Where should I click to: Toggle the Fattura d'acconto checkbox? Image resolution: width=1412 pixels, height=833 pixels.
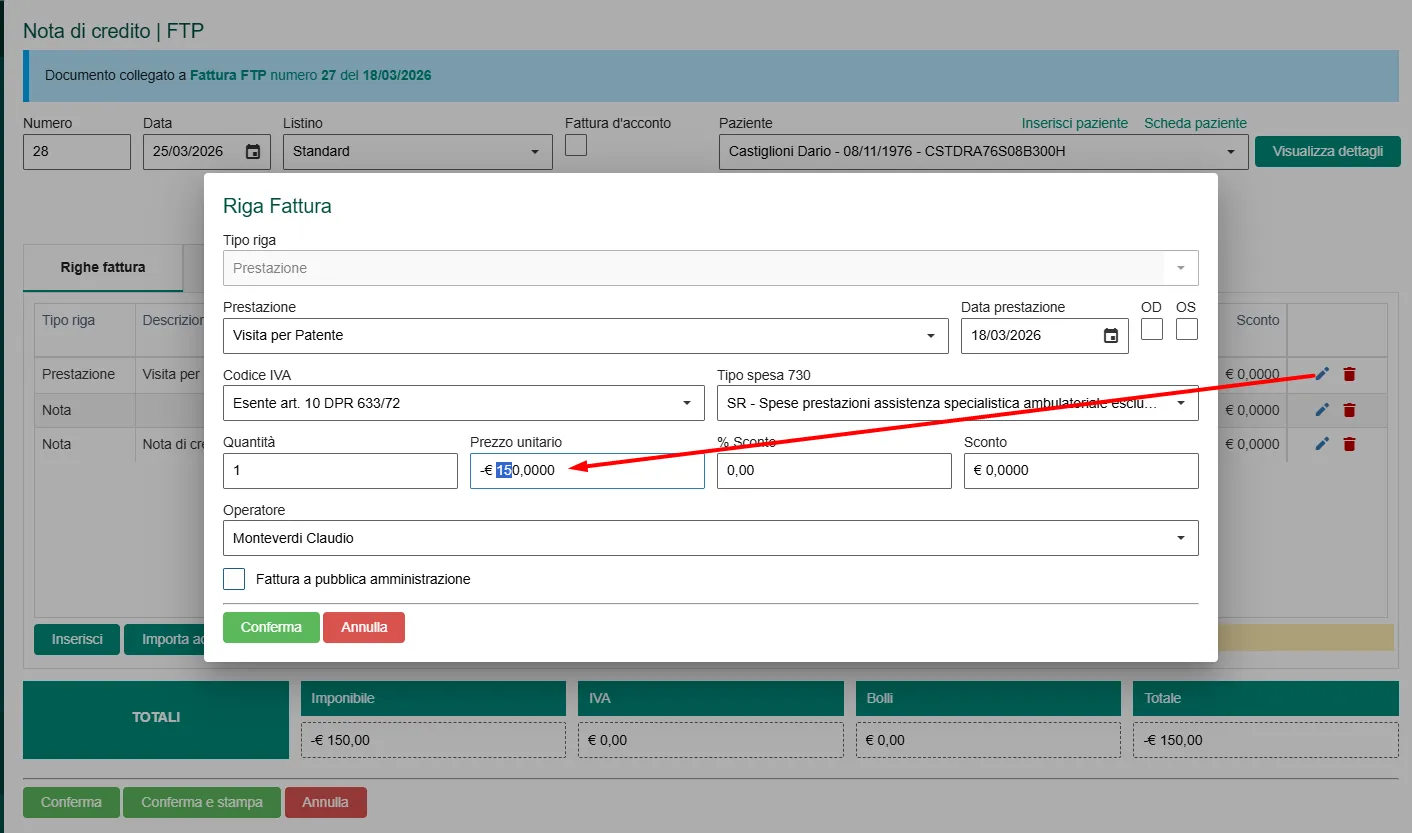click(576, 145)
